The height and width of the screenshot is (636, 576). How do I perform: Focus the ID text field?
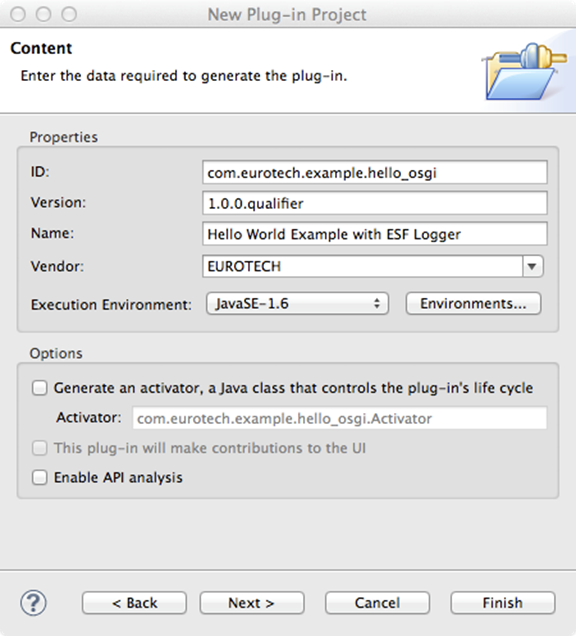tap(375, 172)
